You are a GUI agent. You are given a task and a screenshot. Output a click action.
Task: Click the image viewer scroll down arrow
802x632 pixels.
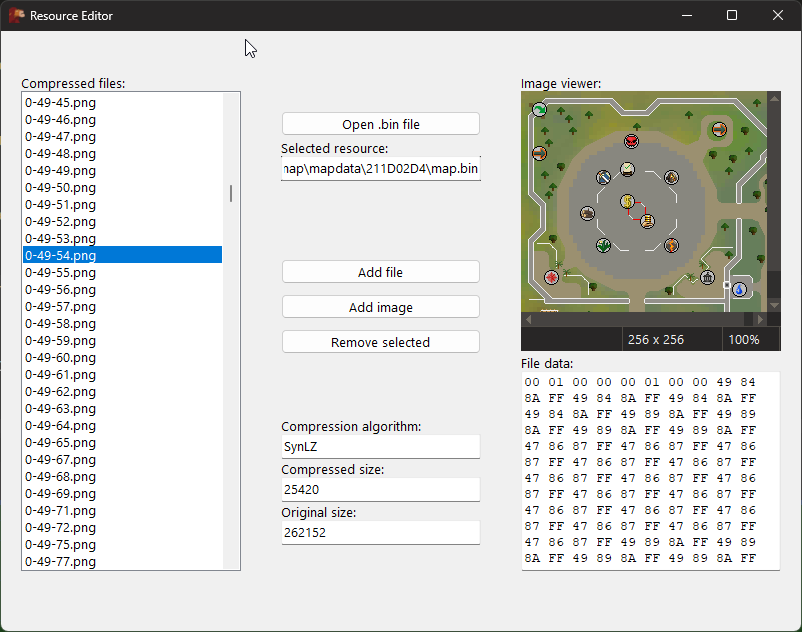(773, 304)
